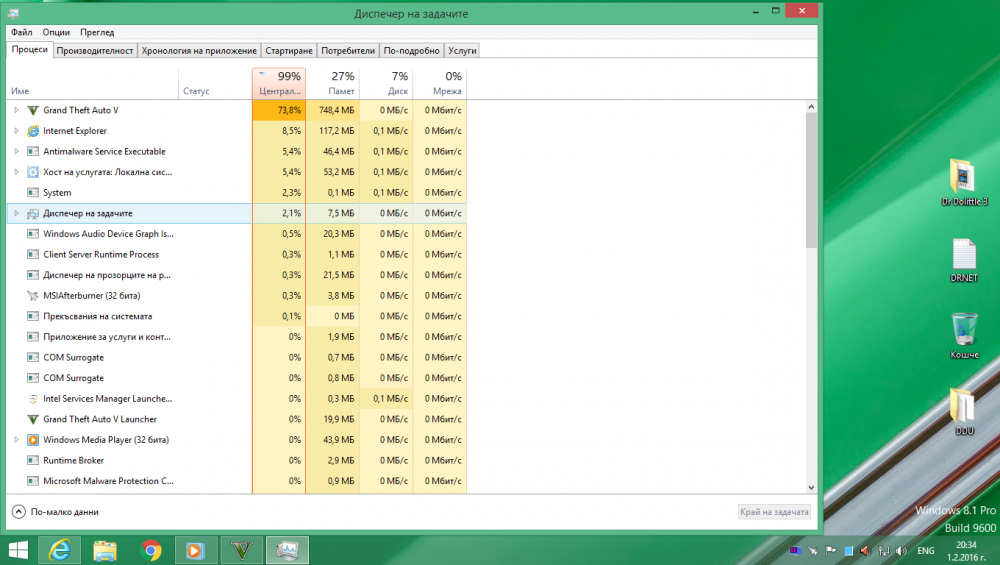Open the Dr Dolittle 3 desktop folder
This screenshot has height=565, width=1000.
click(964, 183)
